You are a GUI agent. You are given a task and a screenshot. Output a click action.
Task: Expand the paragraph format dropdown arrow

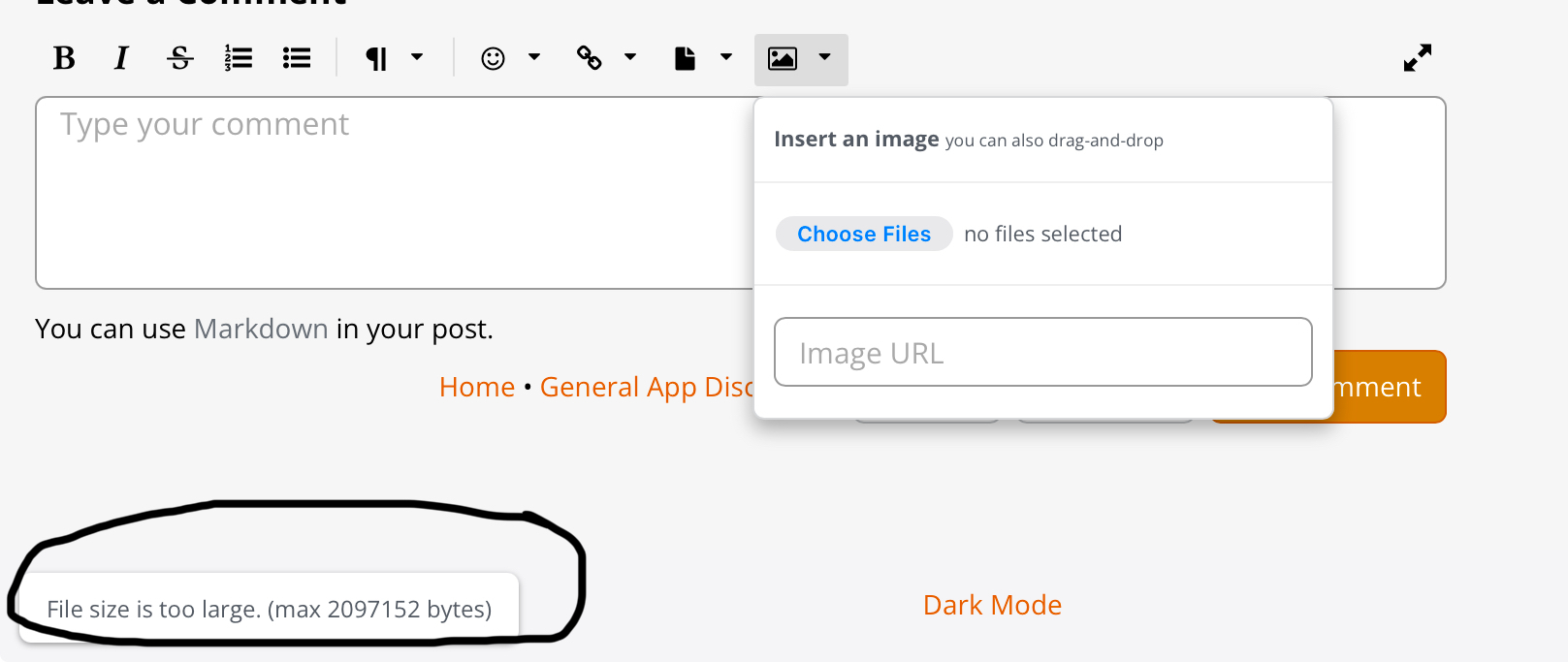click(x=417, y=57)
